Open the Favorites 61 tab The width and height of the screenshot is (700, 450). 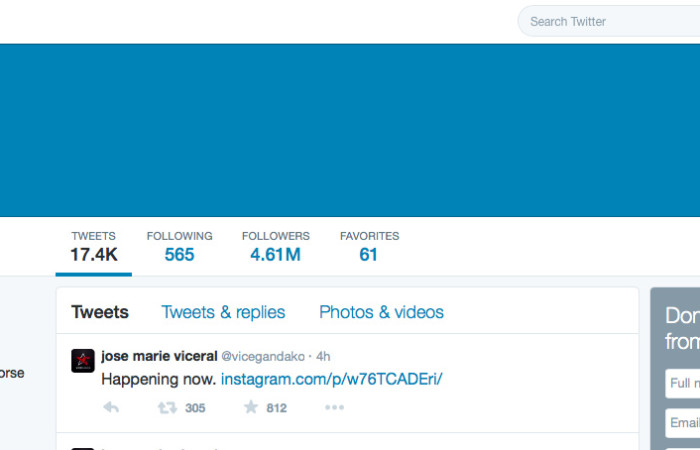[x=369, y=247]
